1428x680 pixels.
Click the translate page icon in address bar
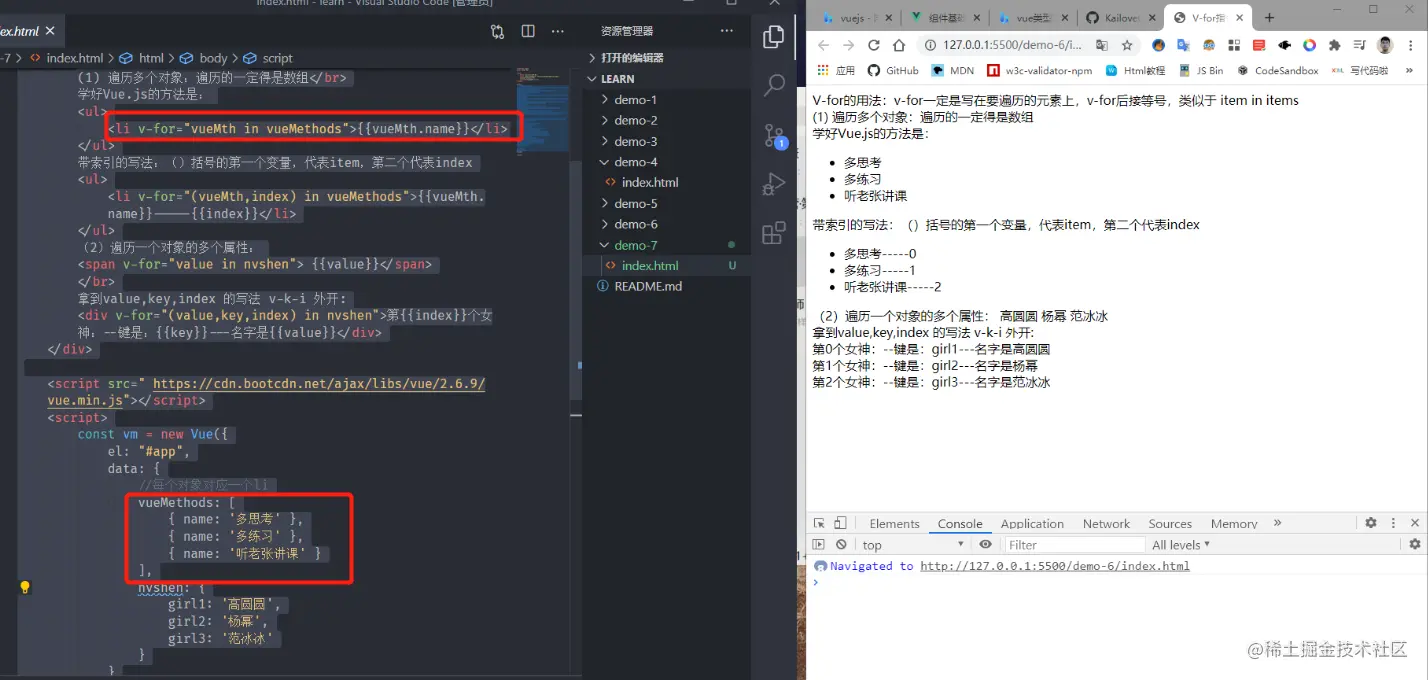tap(1102, 45)
